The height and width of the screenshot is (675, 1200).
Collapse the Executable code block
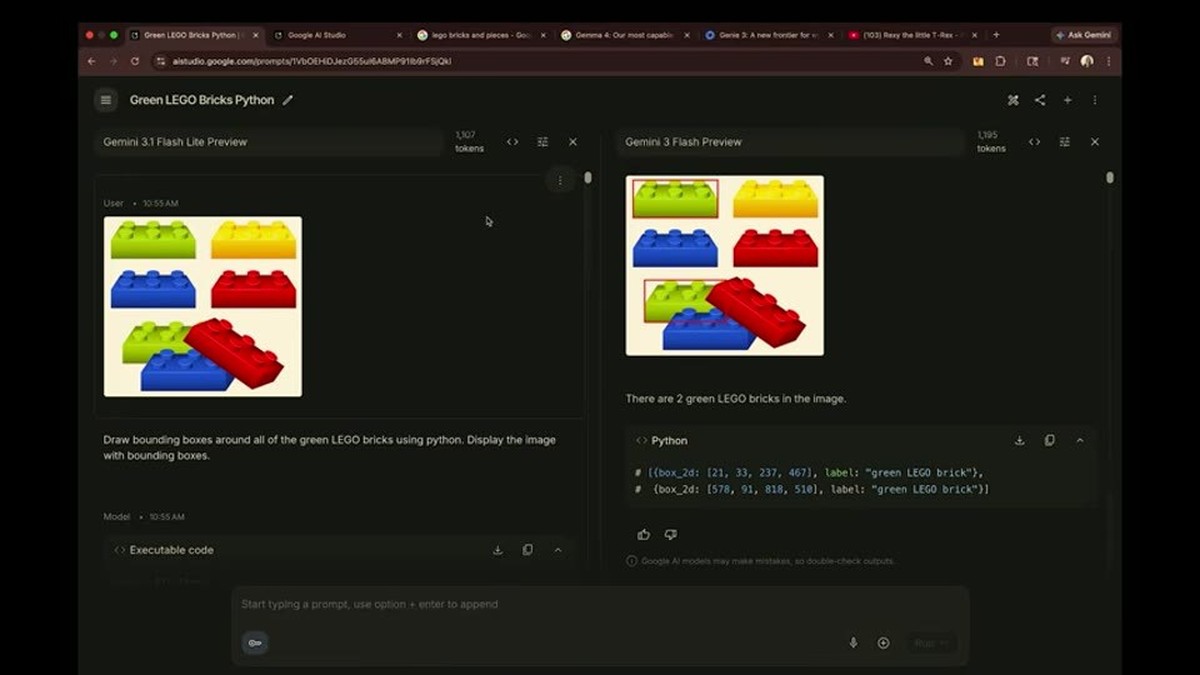[x=558, y=550]
